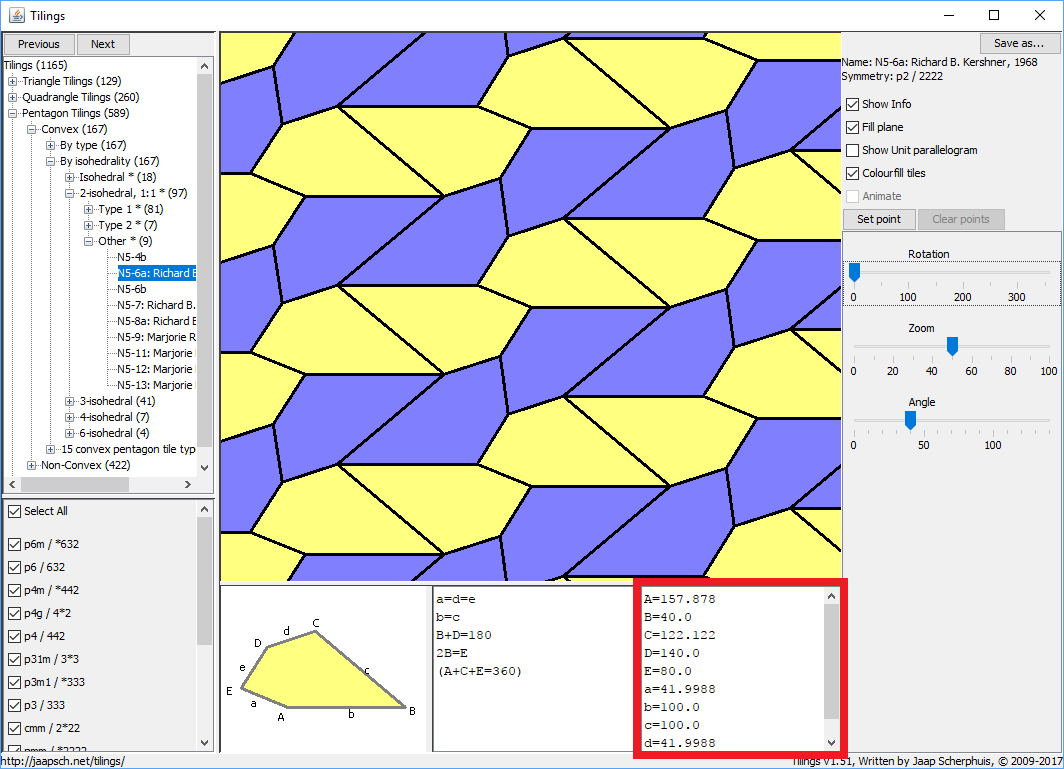Expand the Type 1 * (81) node
This screenshot has height=769, width=1064.
pos(88,209)
